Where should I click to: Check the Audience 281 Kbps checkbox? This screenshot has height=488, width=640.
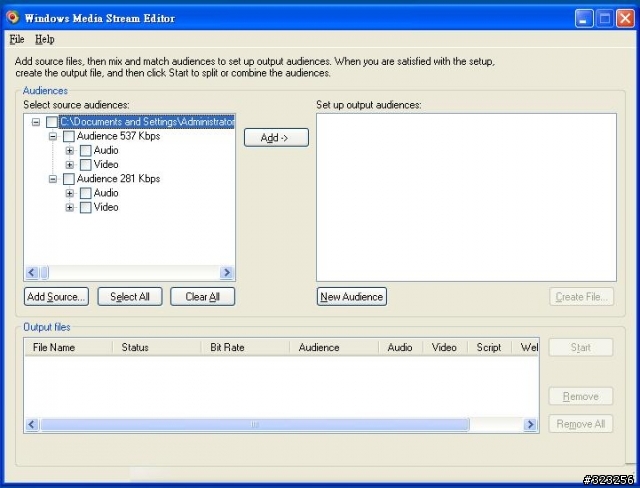coord(69,179)
